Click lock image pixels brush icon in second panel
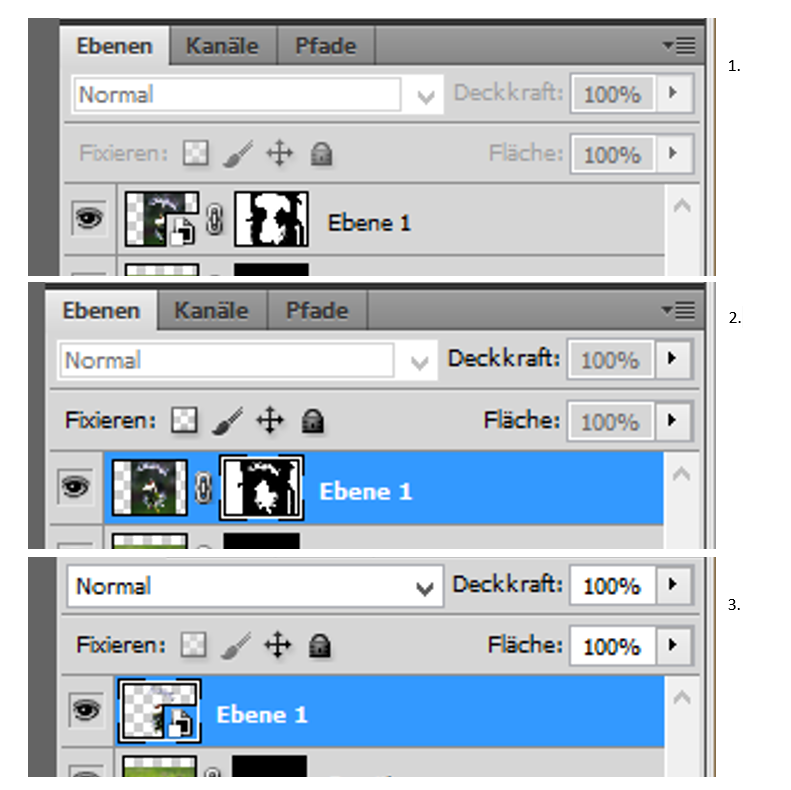 [228, 420]
